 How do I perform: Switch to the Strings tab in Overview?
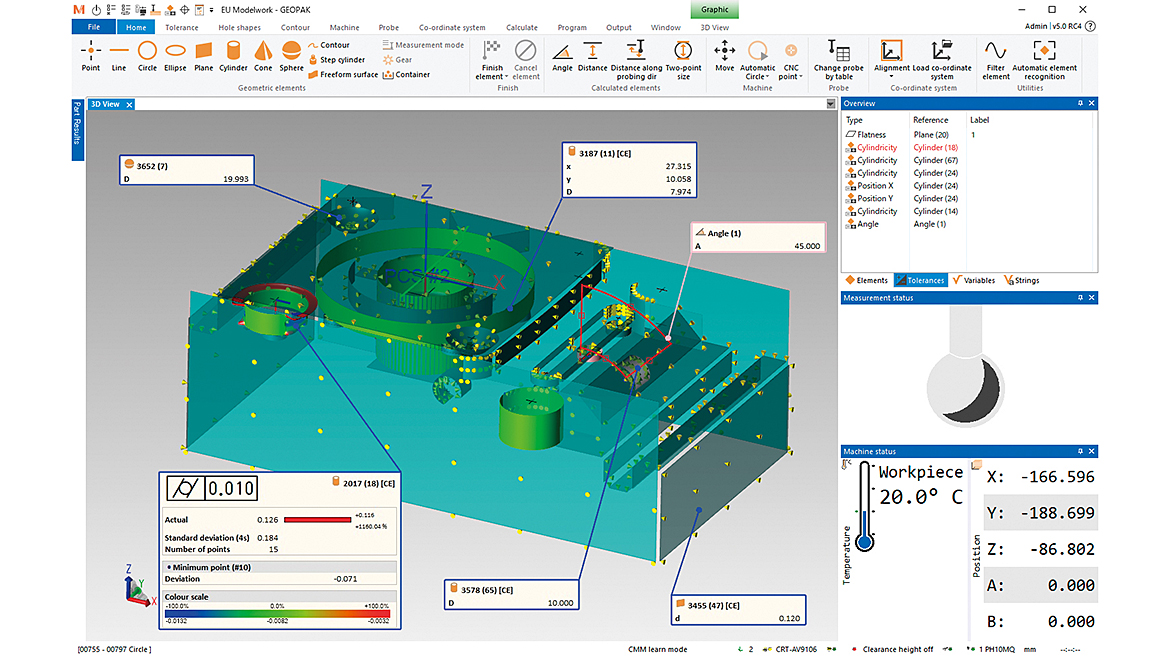click(1022, 281)
